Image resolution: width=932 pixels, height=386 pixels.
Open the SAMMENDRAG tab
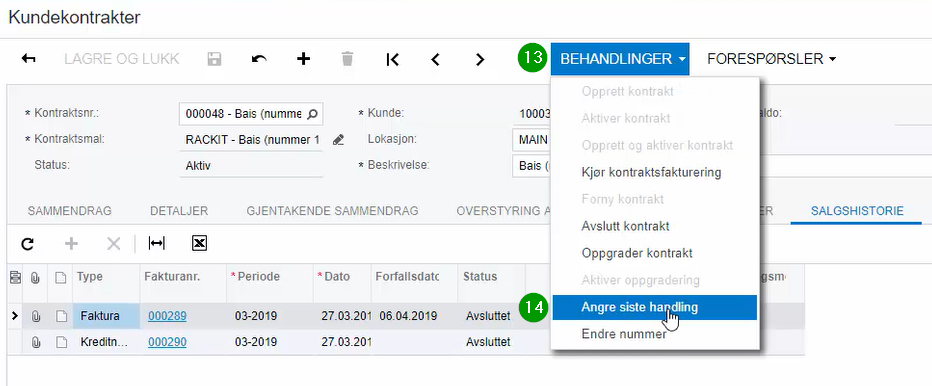point(70,211)
